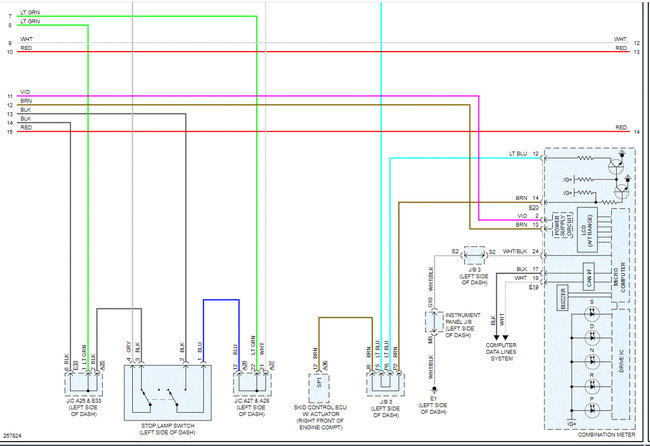The height and width of the screenshot is (446, 650).
Task: Click the BRN 14 terminal label
Action: point(527,198)
